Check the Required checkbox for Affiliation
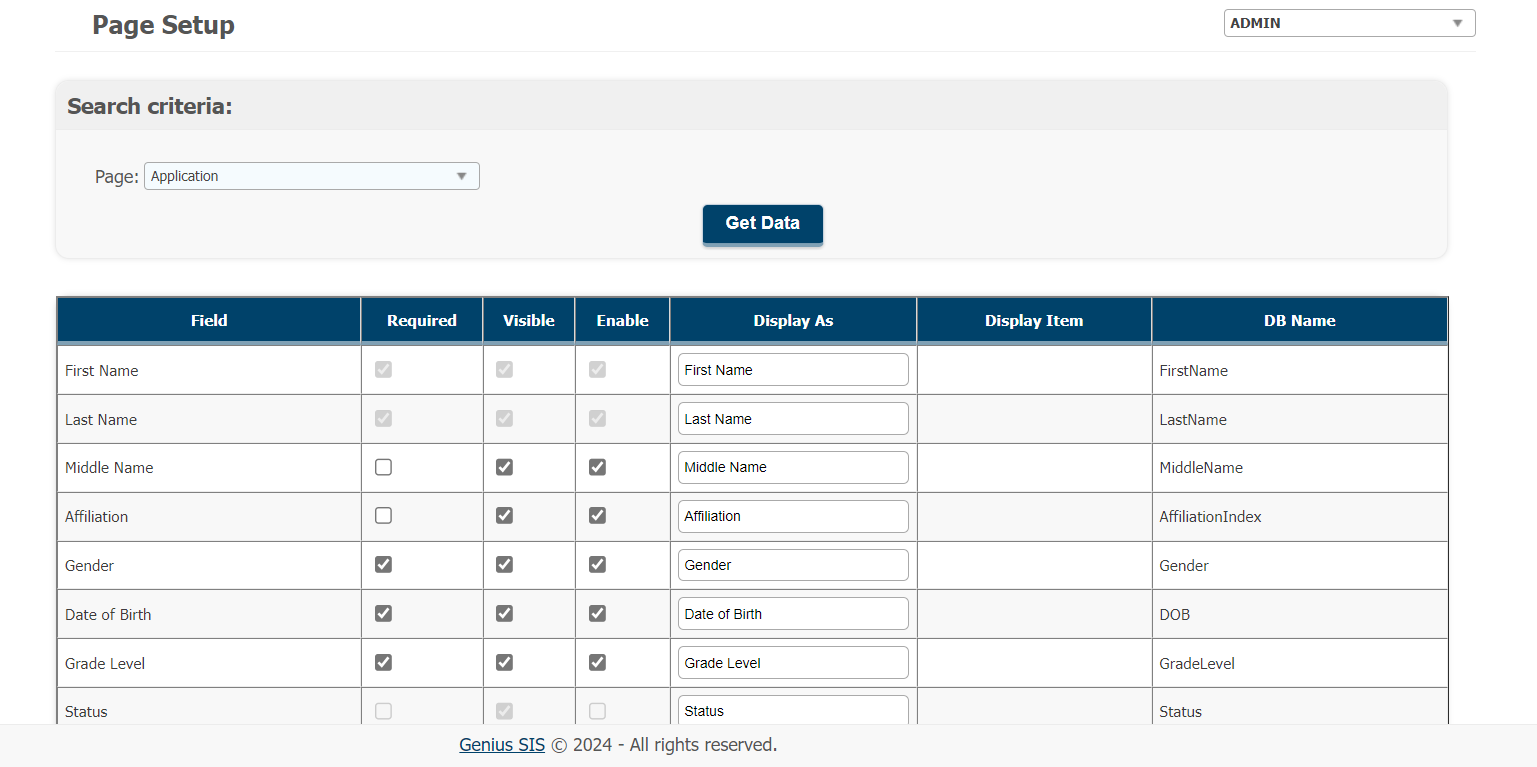 tap(383, 515)
